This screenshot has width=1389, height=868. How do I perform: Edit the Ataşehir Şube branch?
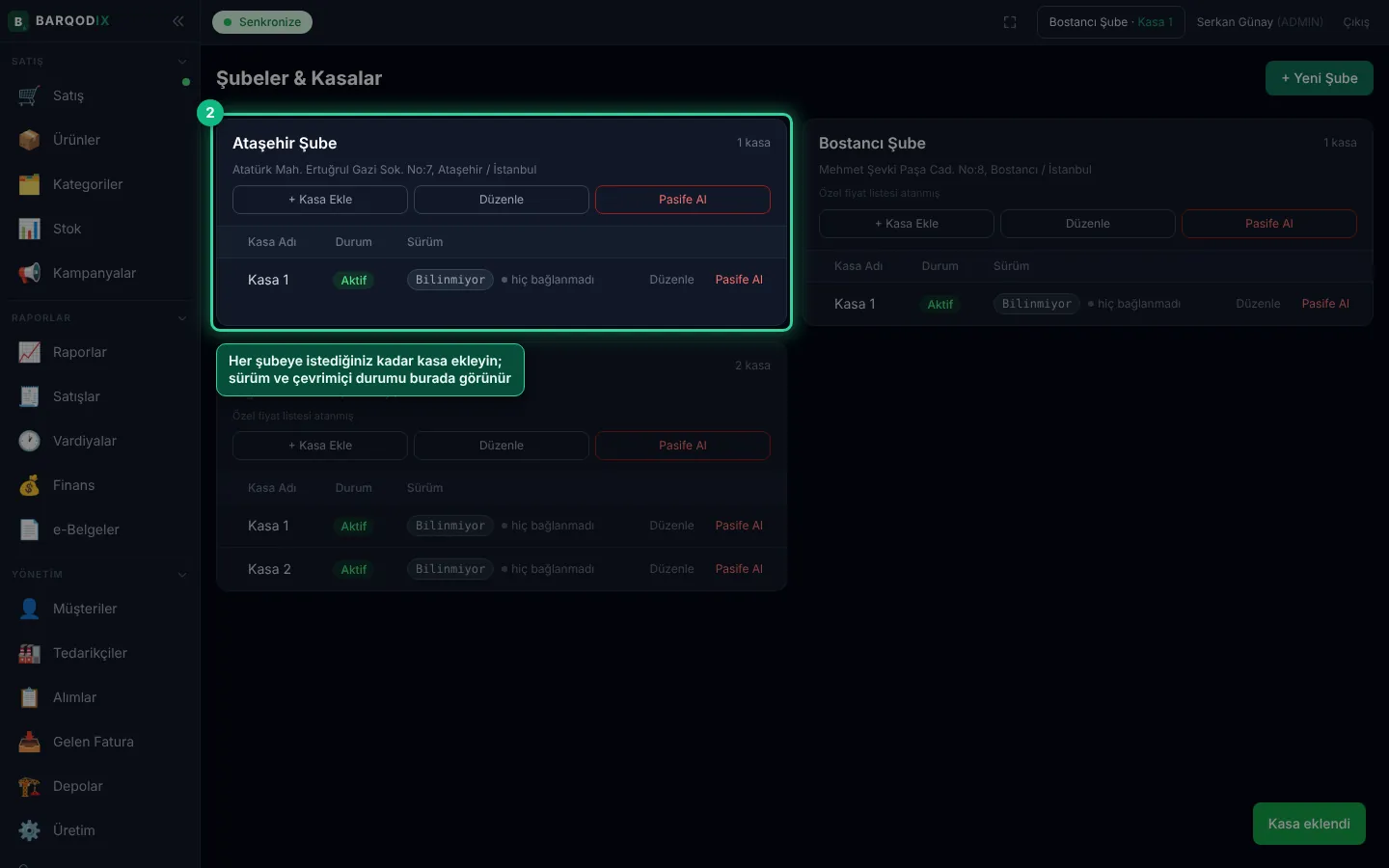click(x=502, y=200)
